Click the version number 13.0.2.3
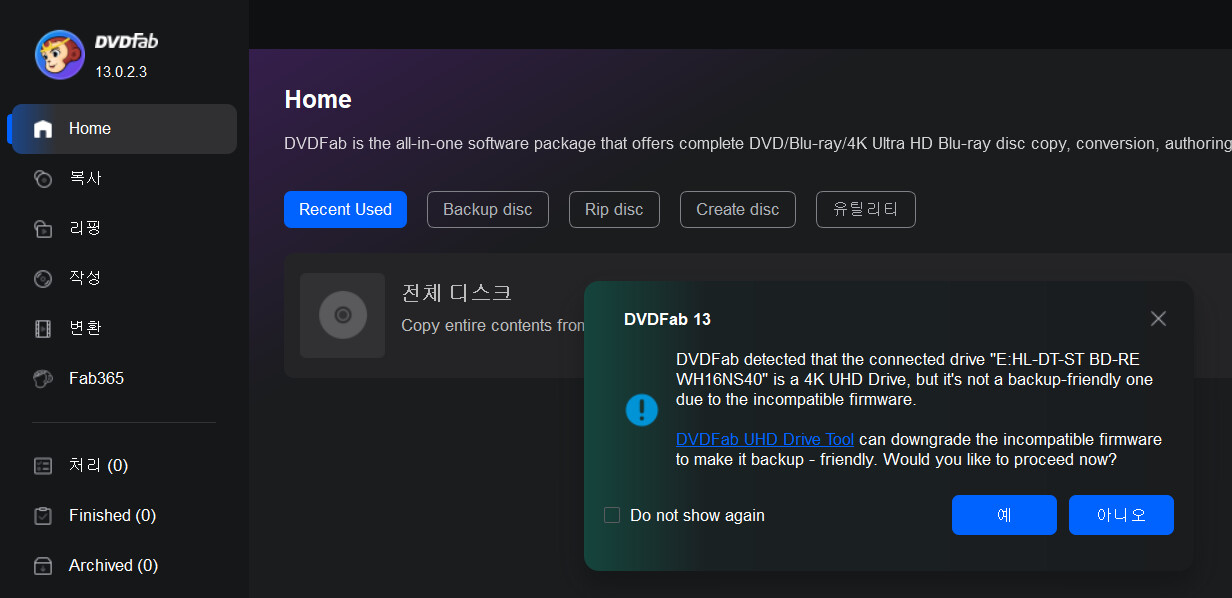The height and width of the screenshot is (598, 1232). pyautogui.click(x=121, y=72)
